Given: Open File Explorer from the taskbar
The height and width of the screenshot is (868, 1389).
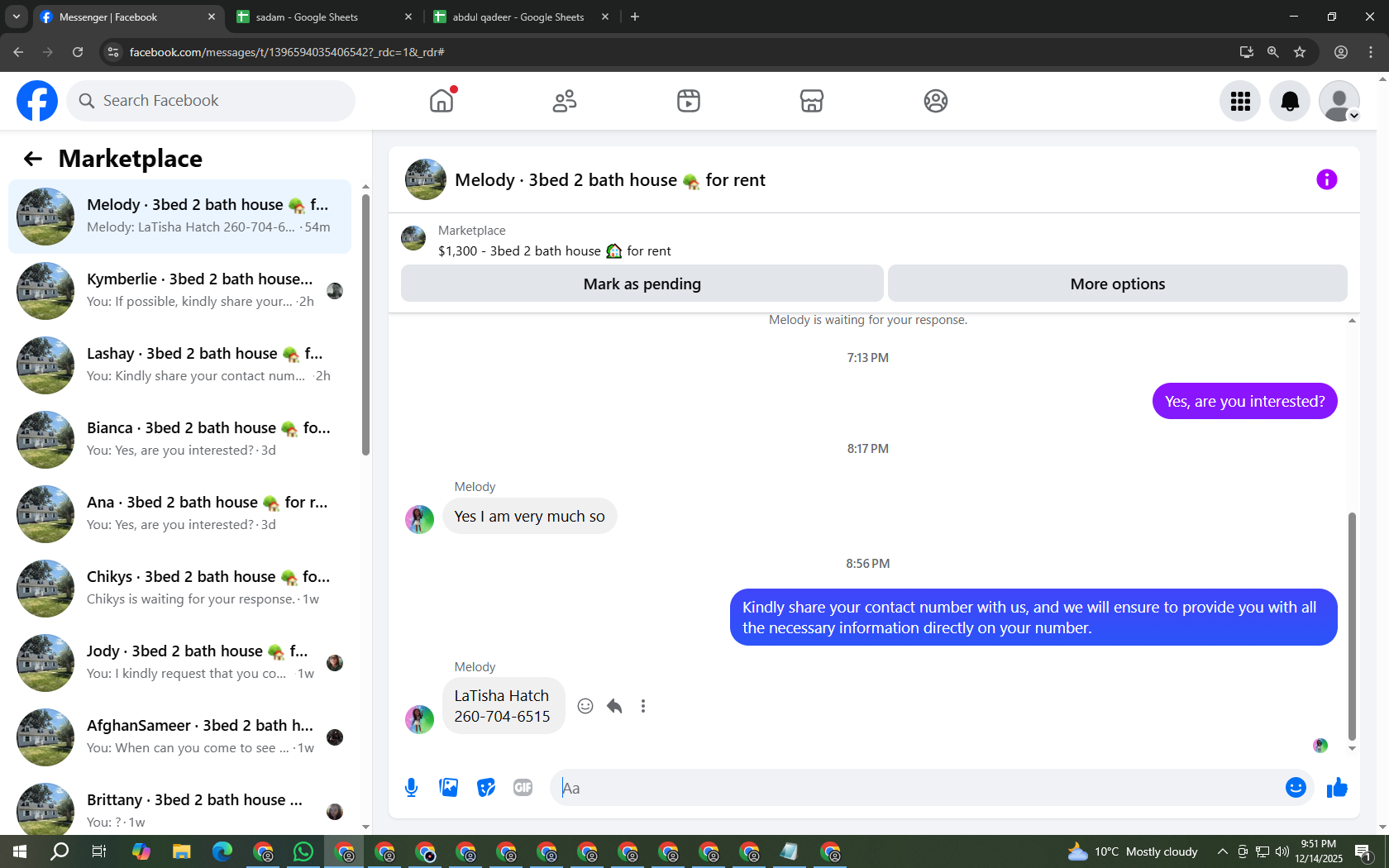Looking at the screenshot, I should tap(181, 851).
